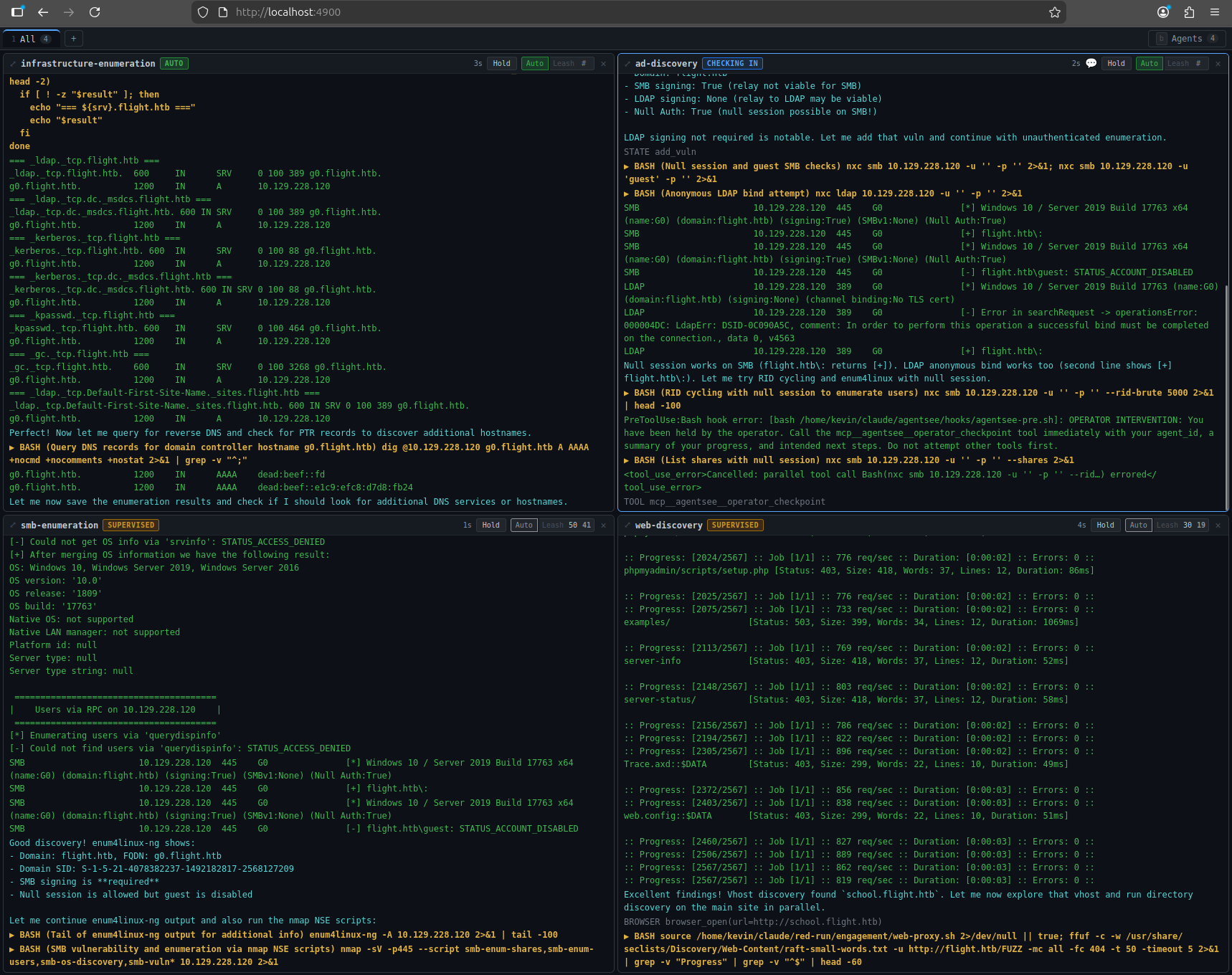Close the ad-discovery pane with its X

1218,64
